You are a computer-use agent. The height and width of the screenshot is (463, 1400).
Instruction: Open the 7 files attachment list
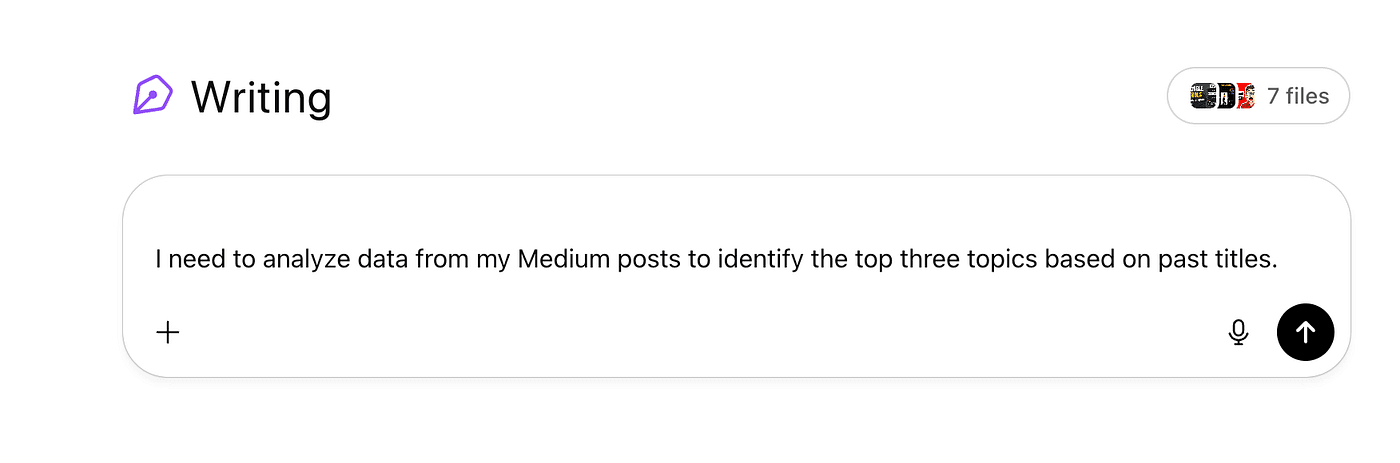1297,96
